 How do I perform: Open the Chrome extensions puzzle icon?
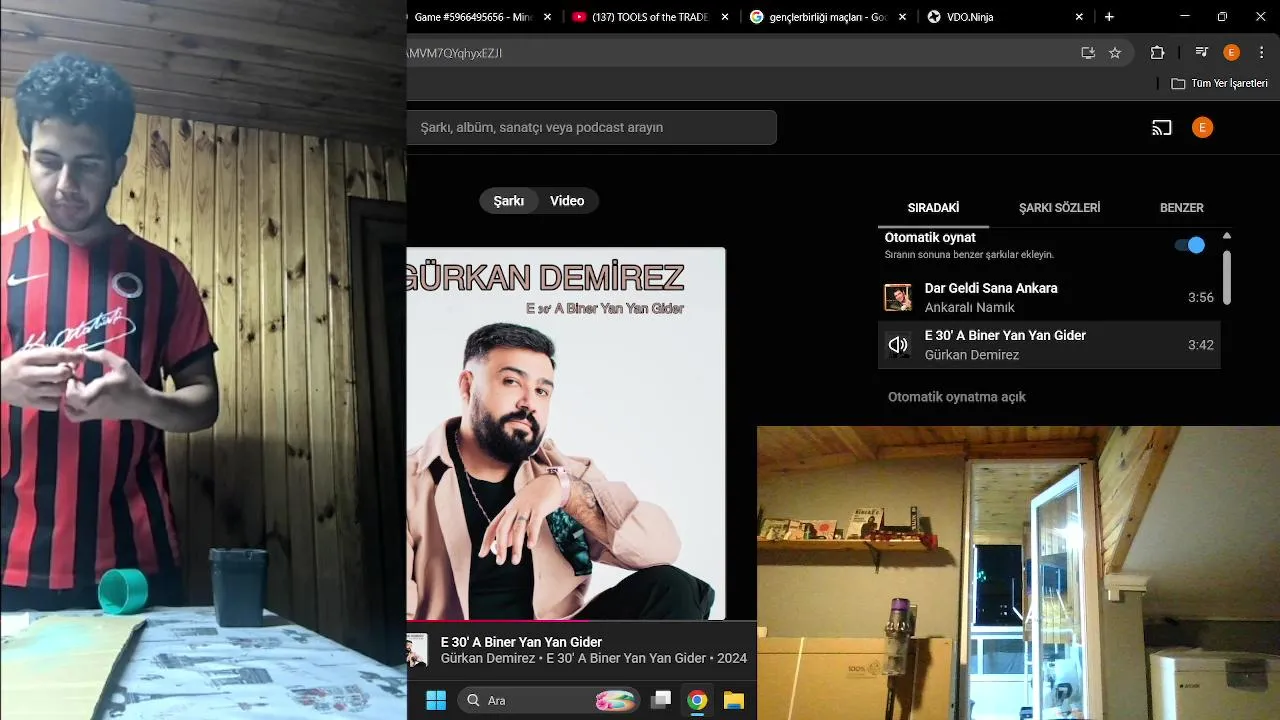click(1158, 53)
